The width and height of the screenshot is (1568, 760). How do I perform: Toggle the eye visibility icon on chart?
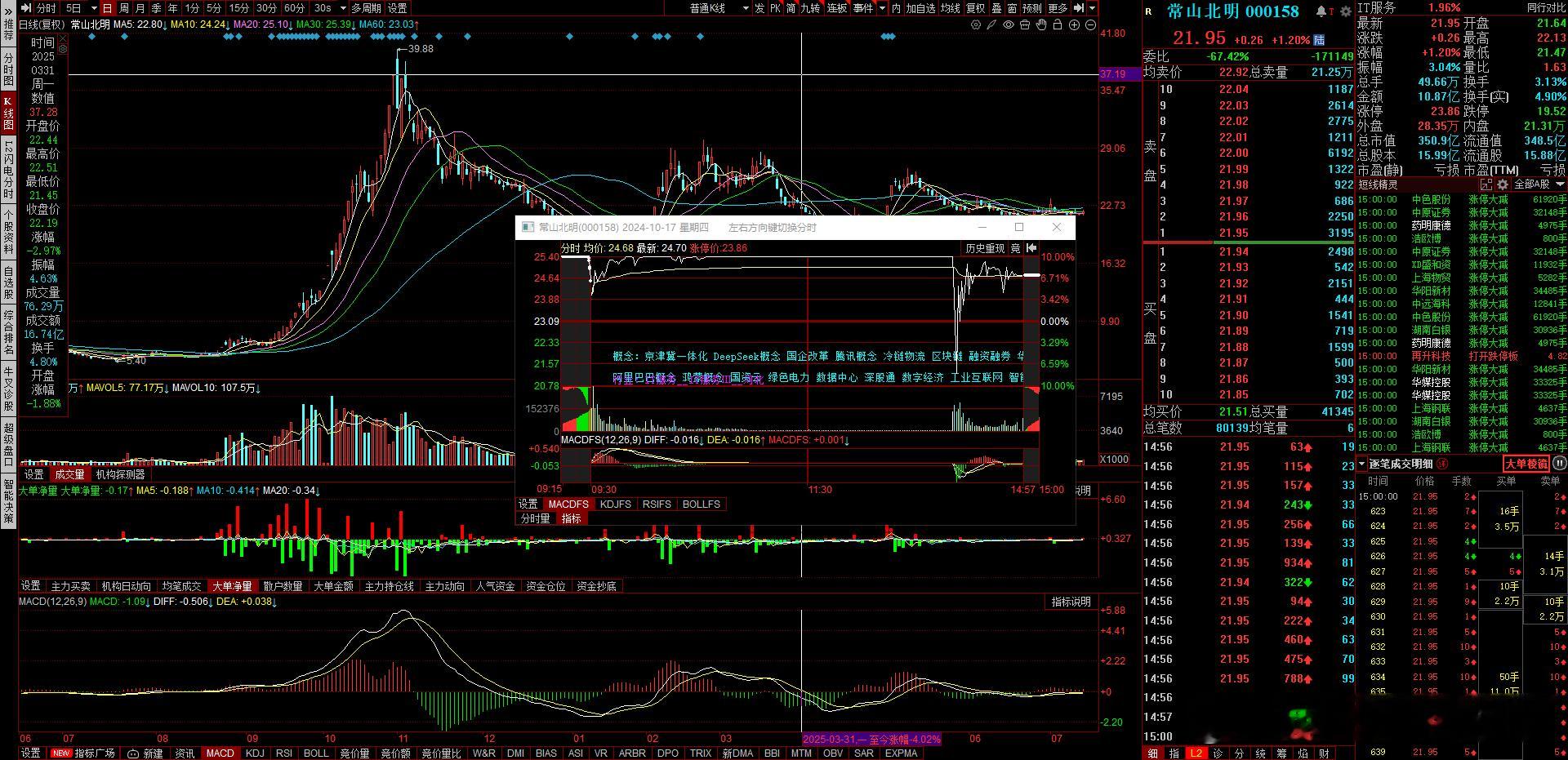(x=1009, y=25)
